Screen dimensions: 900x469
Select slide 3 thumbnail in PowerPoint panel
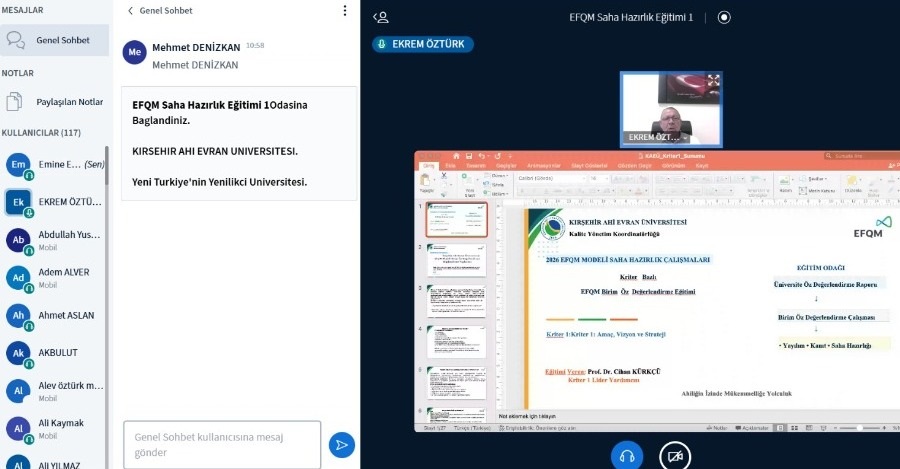pyautogui.click(x=456, y=301)
